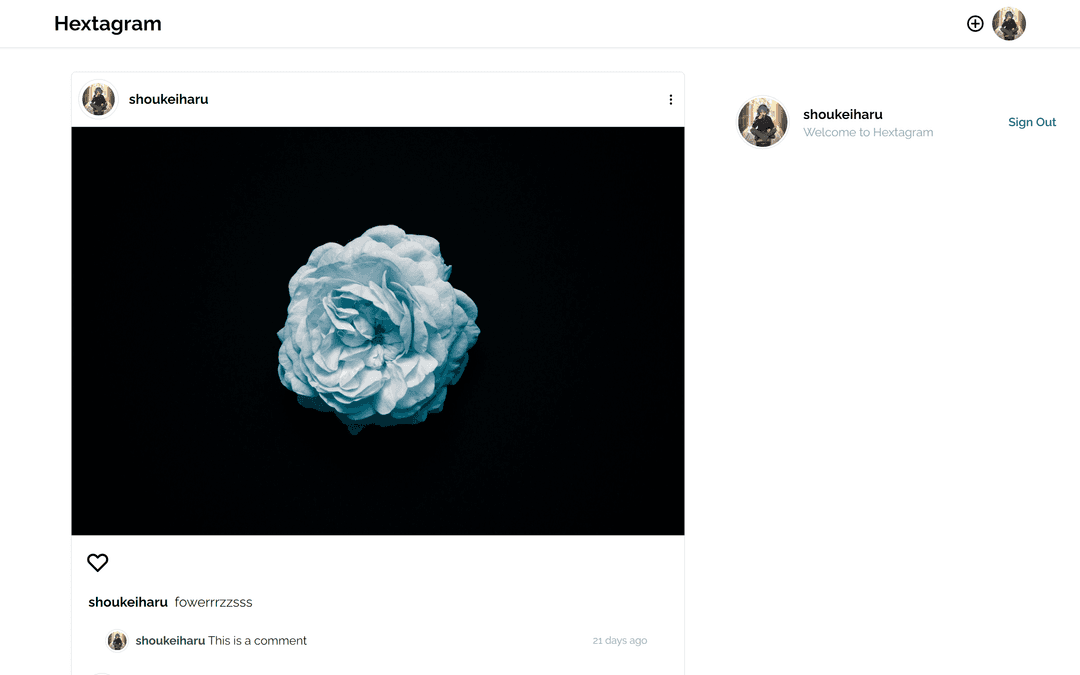
Task: Open shoukeiharu username in post header
Action: pos(169,99)
